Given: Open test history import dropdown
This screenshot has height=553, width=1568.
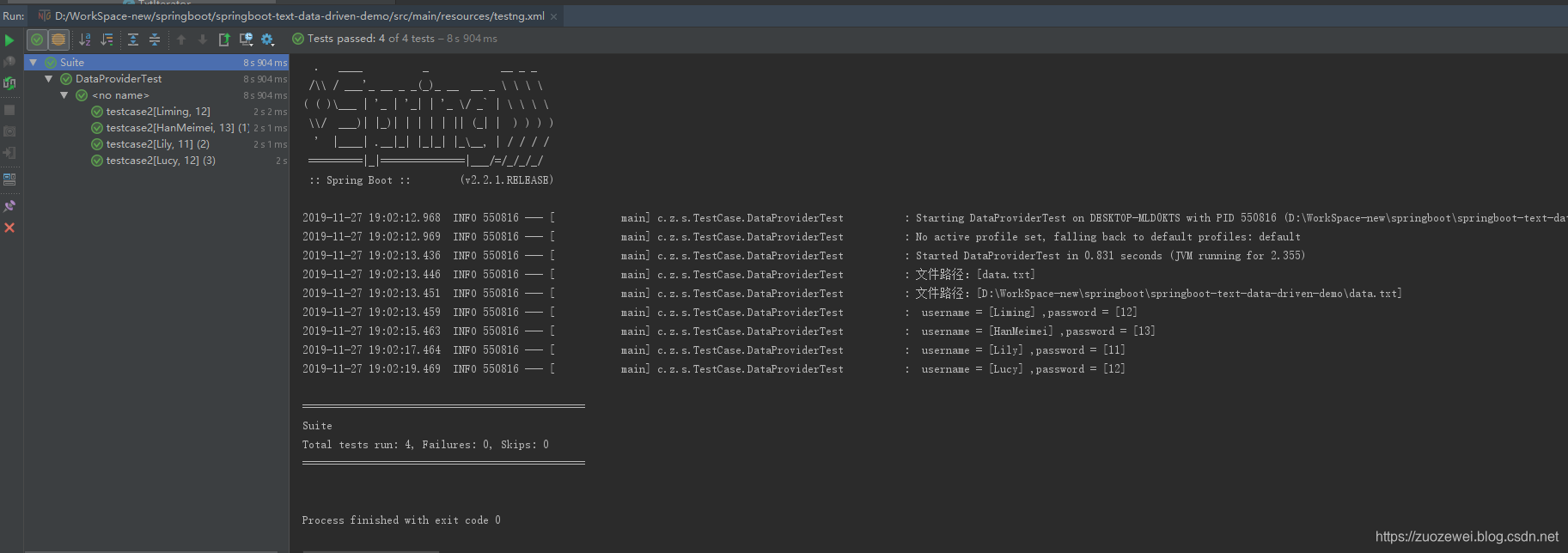Looking at the screenshot, I should click(246, 39).
